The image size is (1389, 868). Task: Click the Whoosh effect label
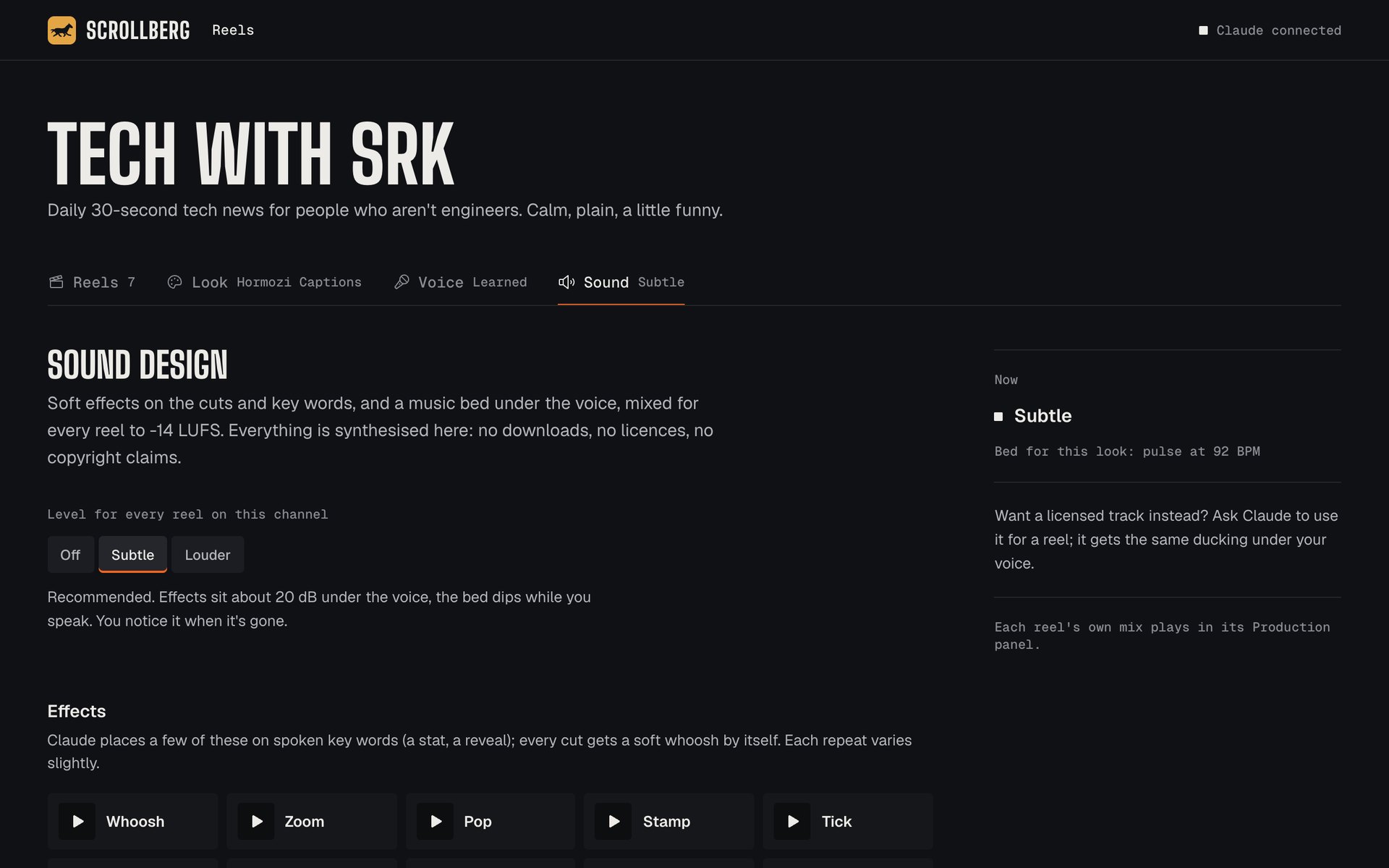coord(135,822)
